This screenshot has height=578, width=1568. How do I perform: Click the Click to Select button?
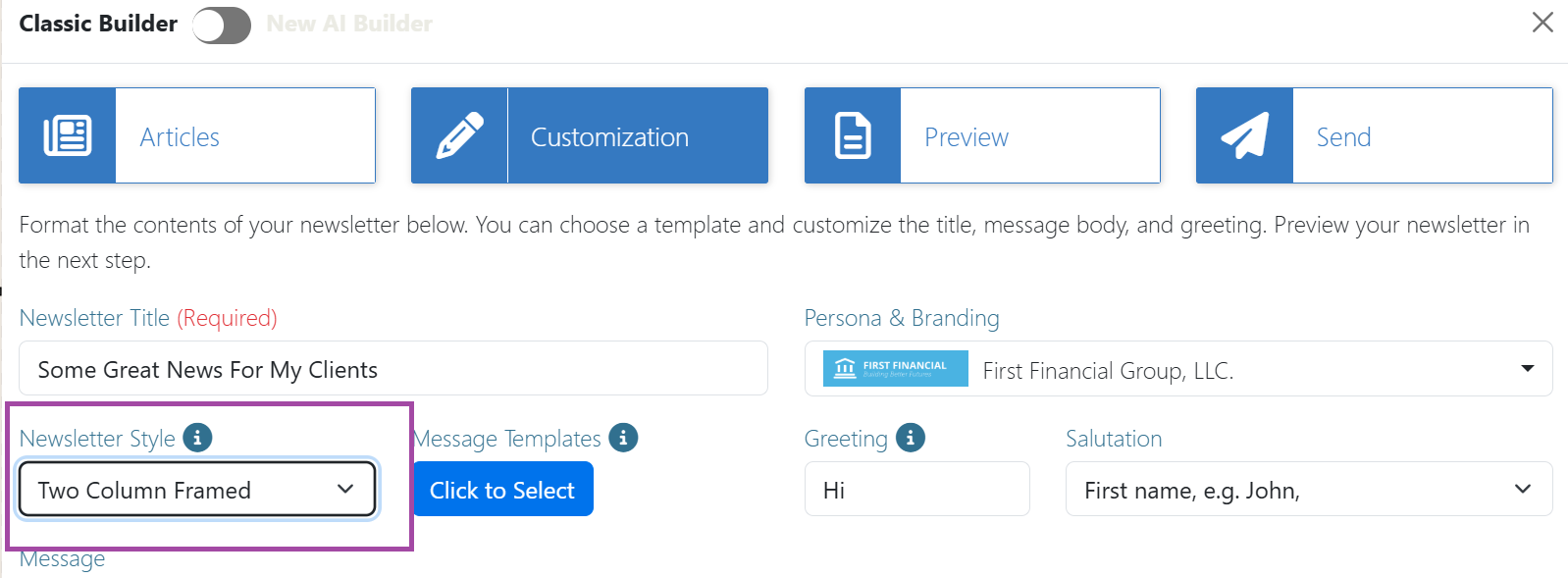point(502,489)
